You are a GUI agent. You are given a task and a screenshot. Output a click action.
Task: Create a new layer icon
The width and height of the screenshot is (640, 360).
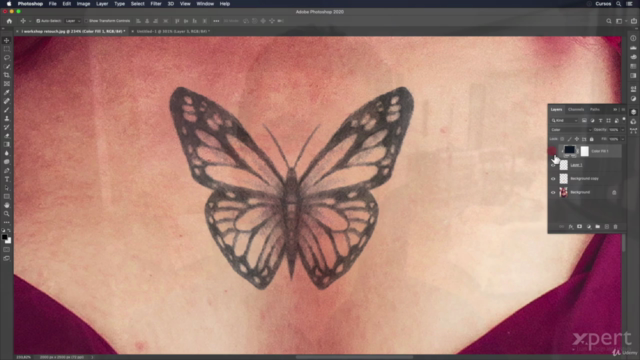[607, 227]
